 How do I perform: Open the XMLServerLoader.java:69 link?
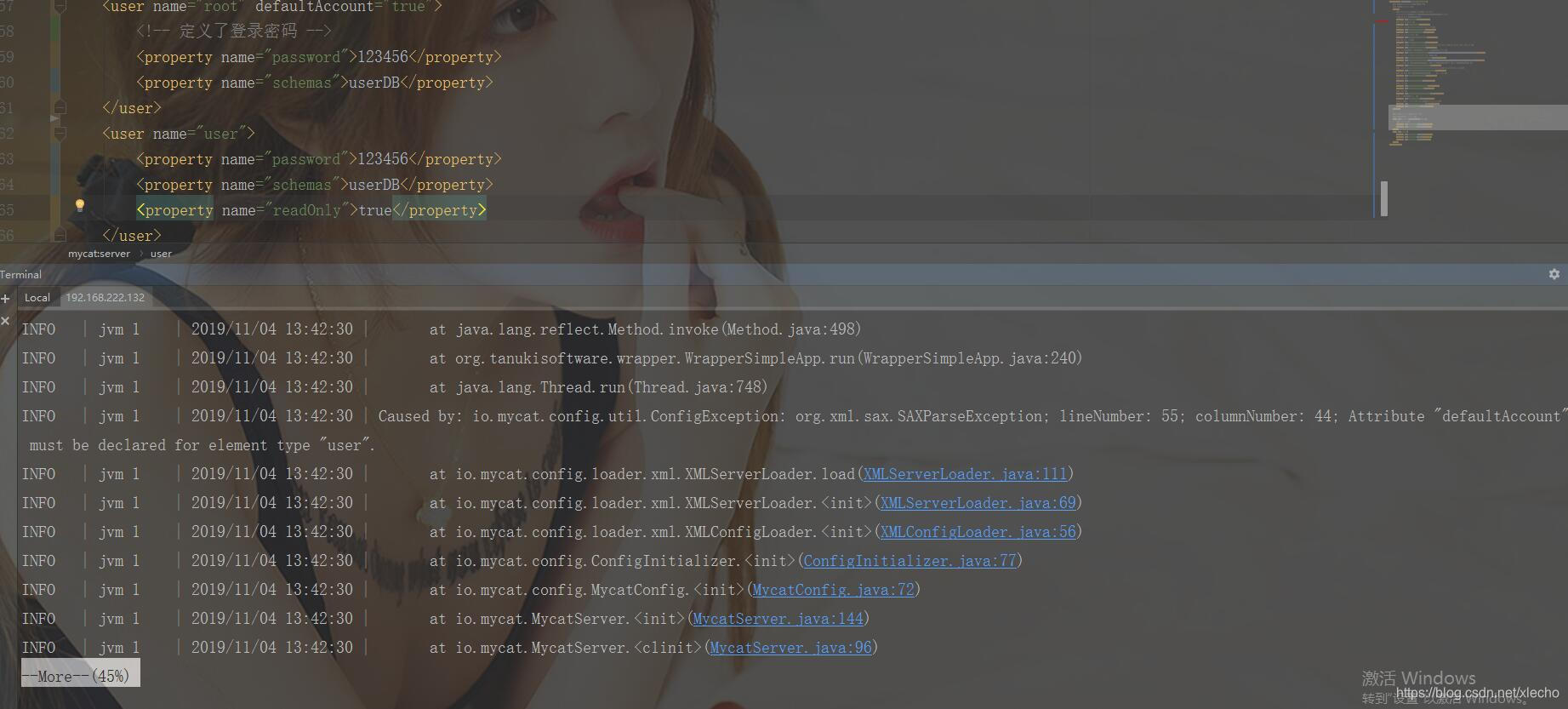978,503
